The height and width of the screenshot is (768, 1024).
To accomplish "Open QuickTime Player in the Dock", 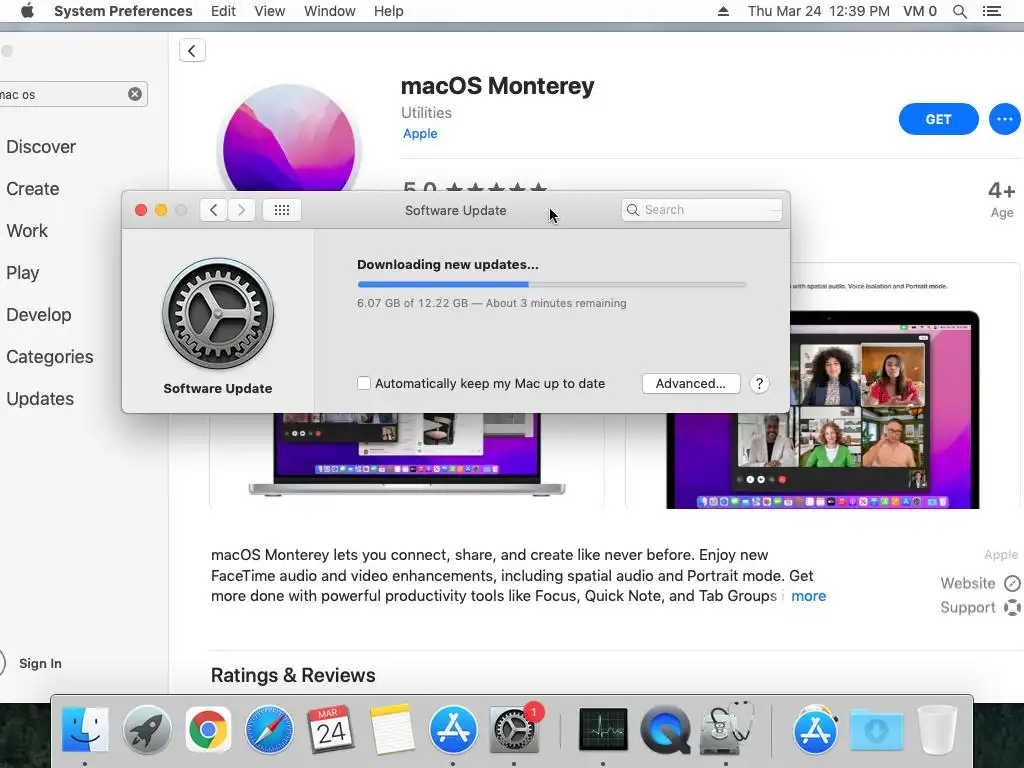I will pyautogui.click(x=665, y=729).
